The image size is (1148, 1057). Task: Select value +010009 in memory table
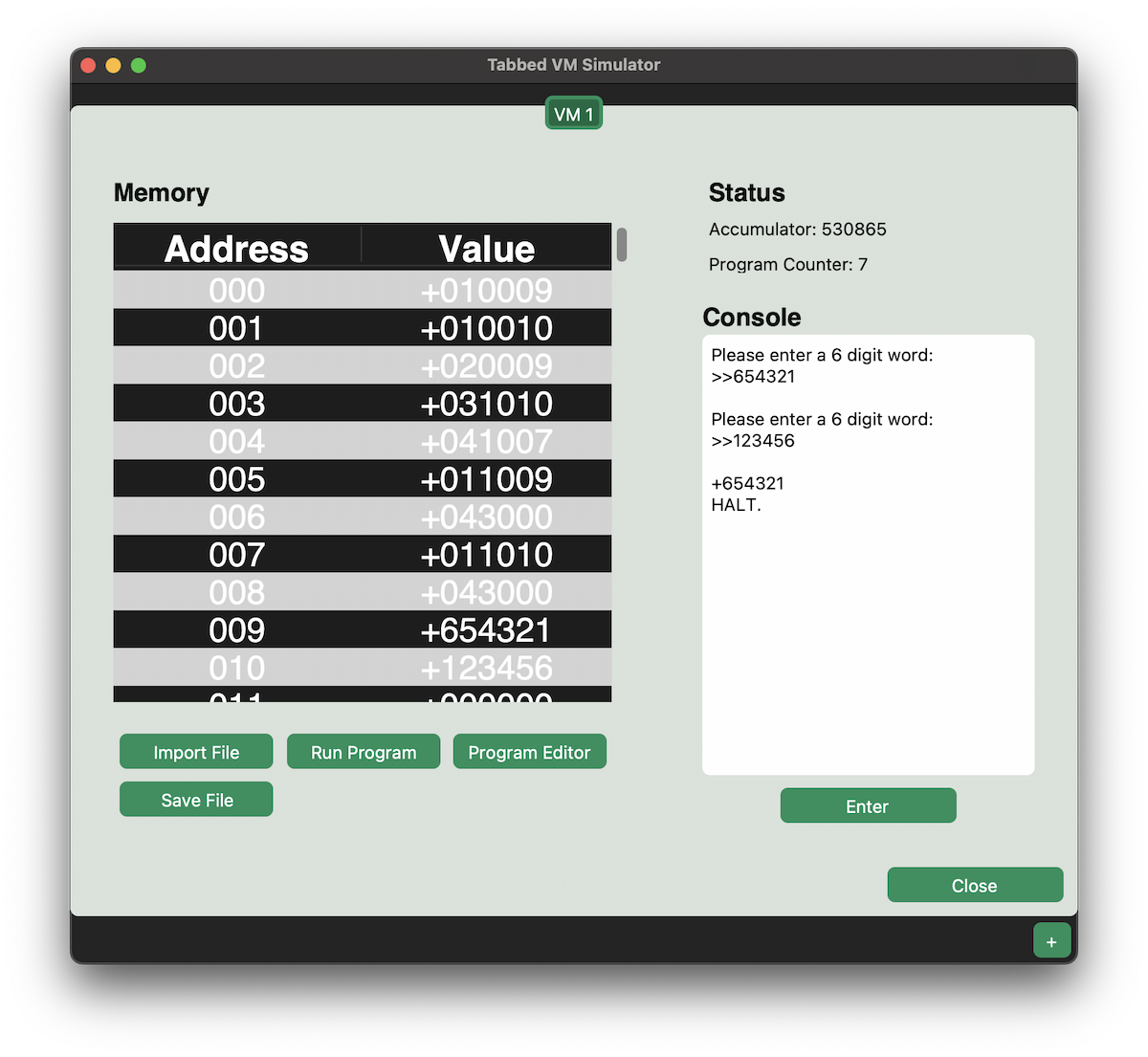487,290
